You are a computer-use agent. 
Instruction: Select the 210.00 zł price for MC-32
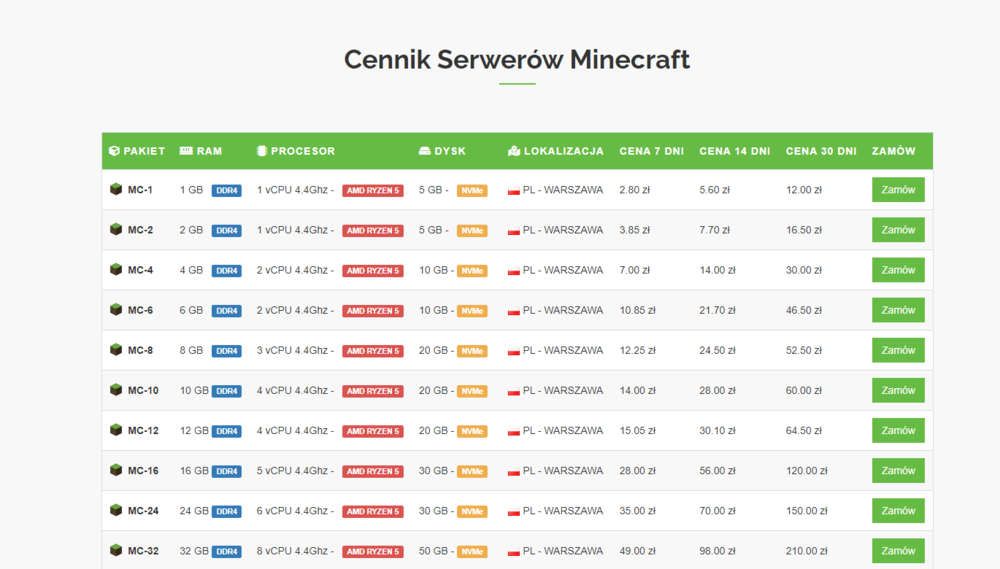(x=807, y=551)
